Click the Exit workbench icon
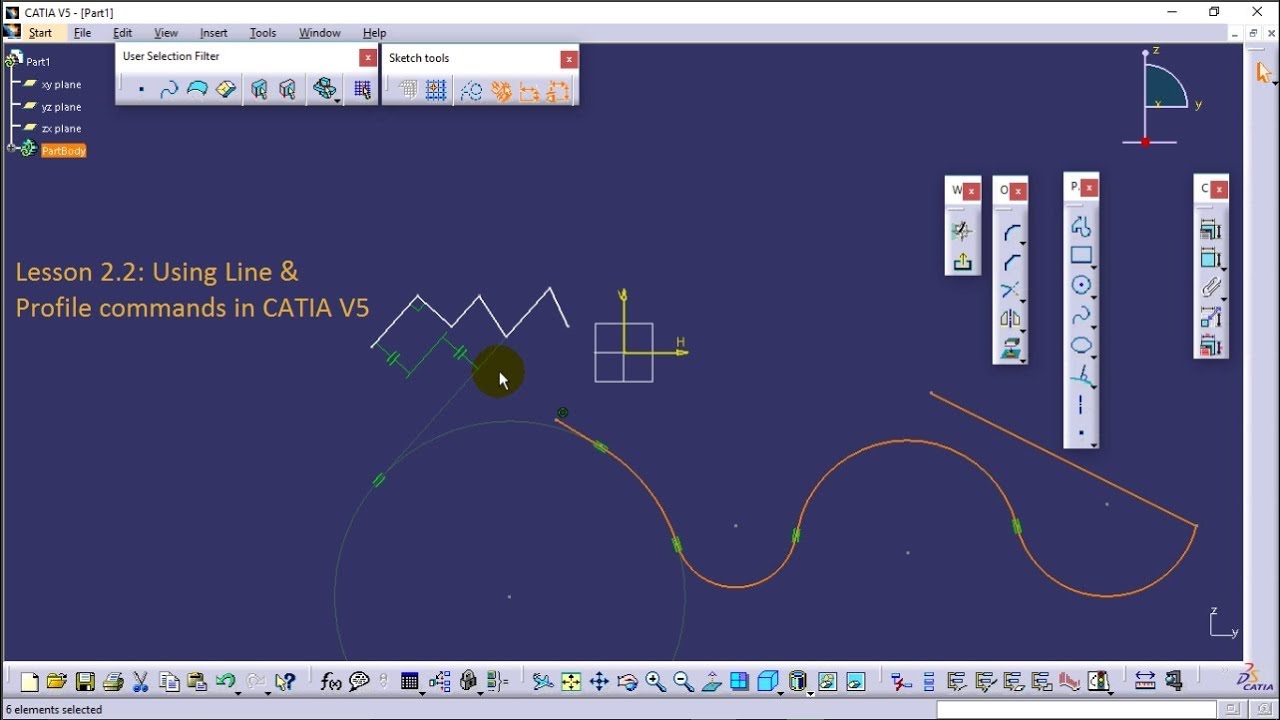 coord(962,261)
